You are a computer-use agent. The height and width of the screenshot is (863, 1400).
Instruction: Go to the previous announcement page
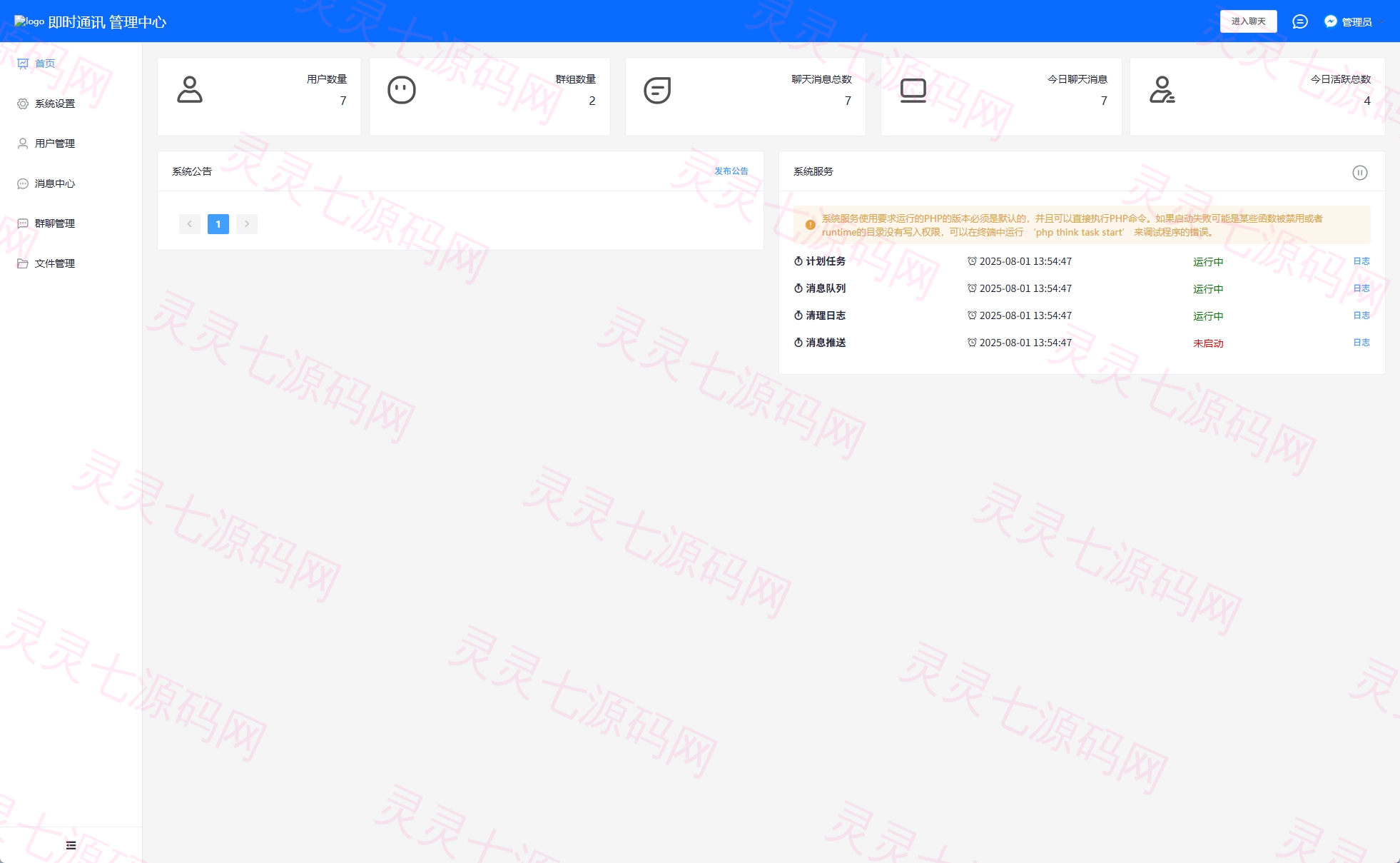pyautogui.click(x=190, y=224)
